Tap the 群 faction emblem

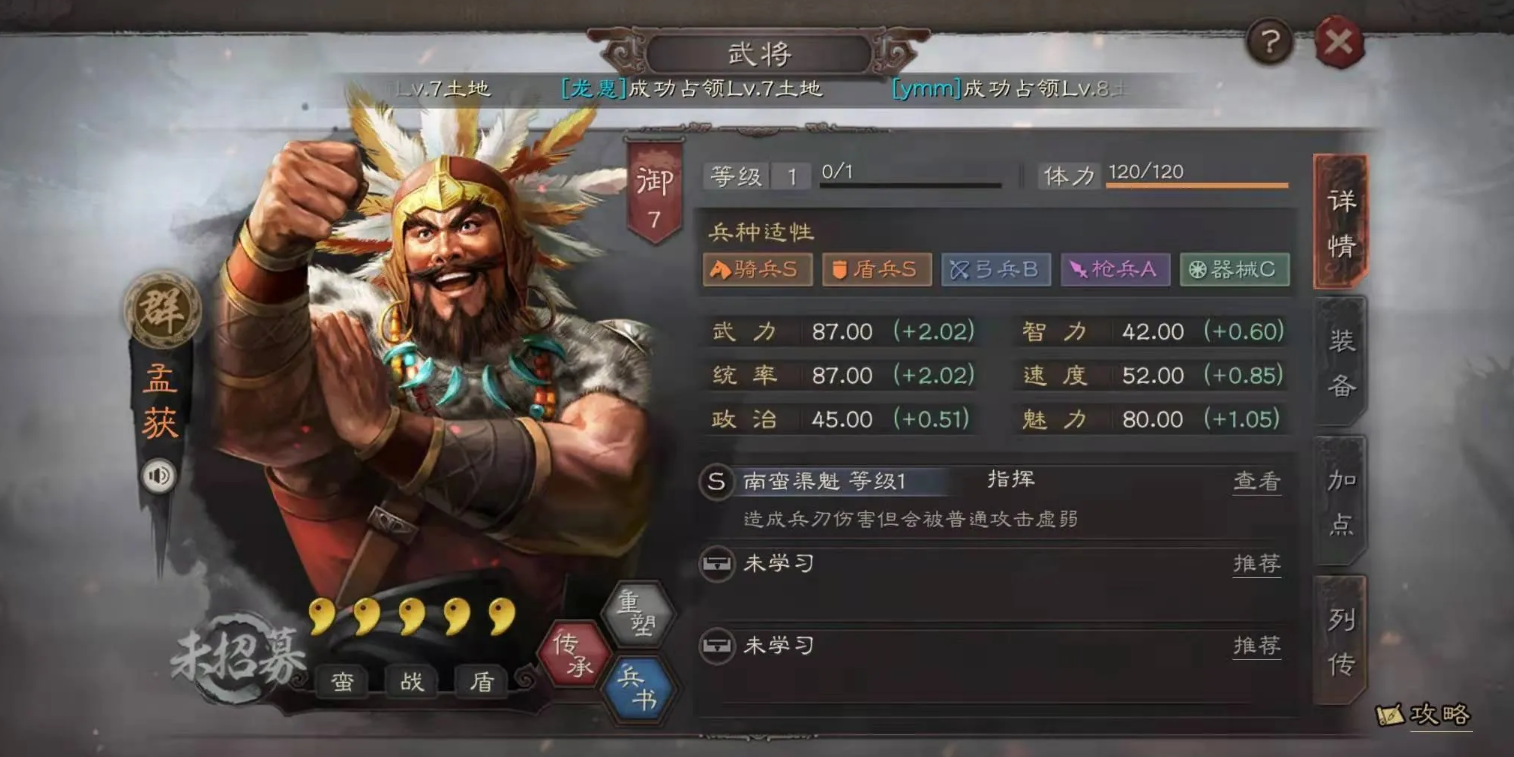162,309
